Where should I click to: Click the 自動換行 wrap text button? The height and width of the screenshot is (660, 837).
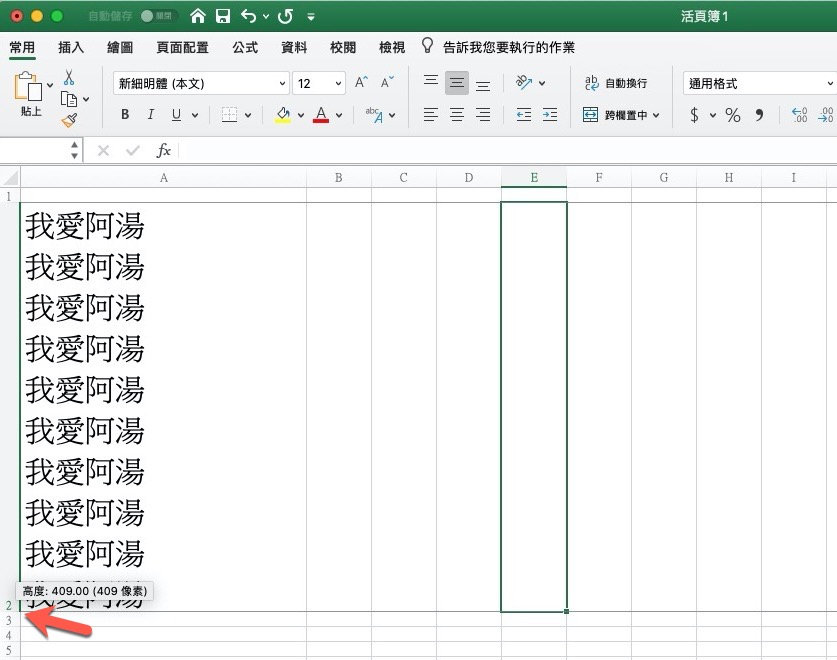(616, 83)
